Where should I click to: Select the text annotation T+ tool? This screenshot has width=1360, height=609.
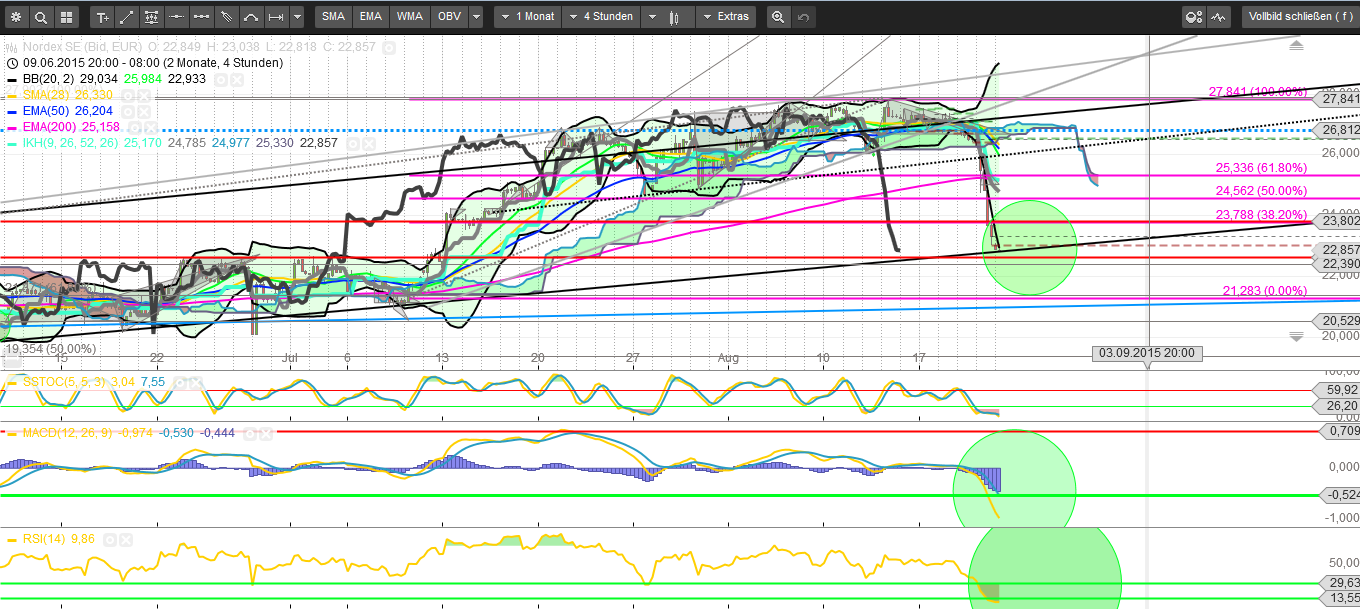(102, 17)
